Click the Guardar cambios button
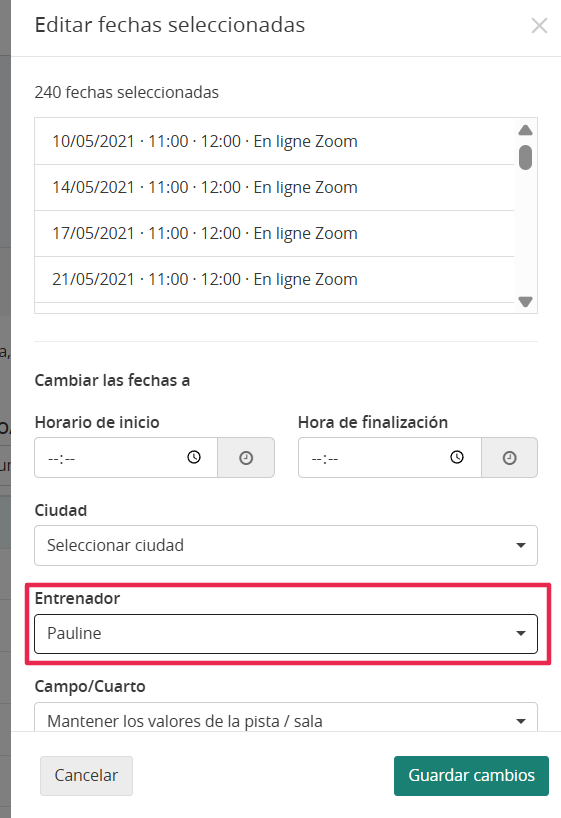This screenshot has height=818, width=561. (x=471, y=776)
